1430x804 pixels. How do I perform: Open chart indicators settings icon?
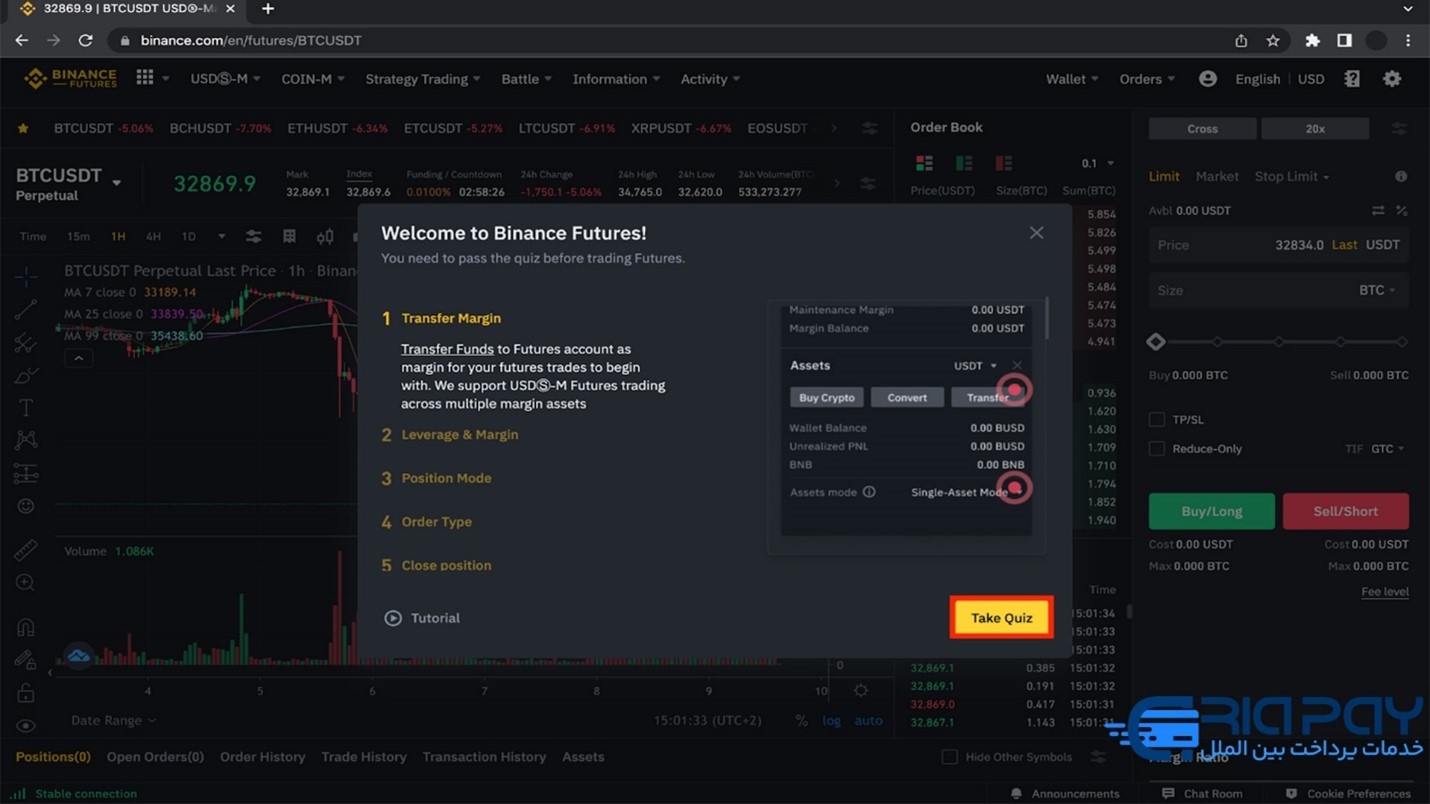tap(253, 236)
